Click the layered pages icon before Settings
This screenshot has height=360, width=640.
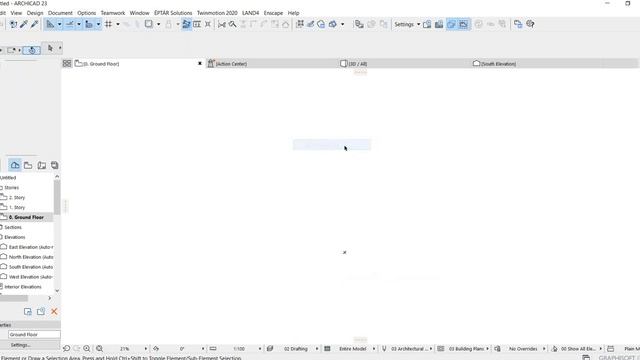coord(359,24)
